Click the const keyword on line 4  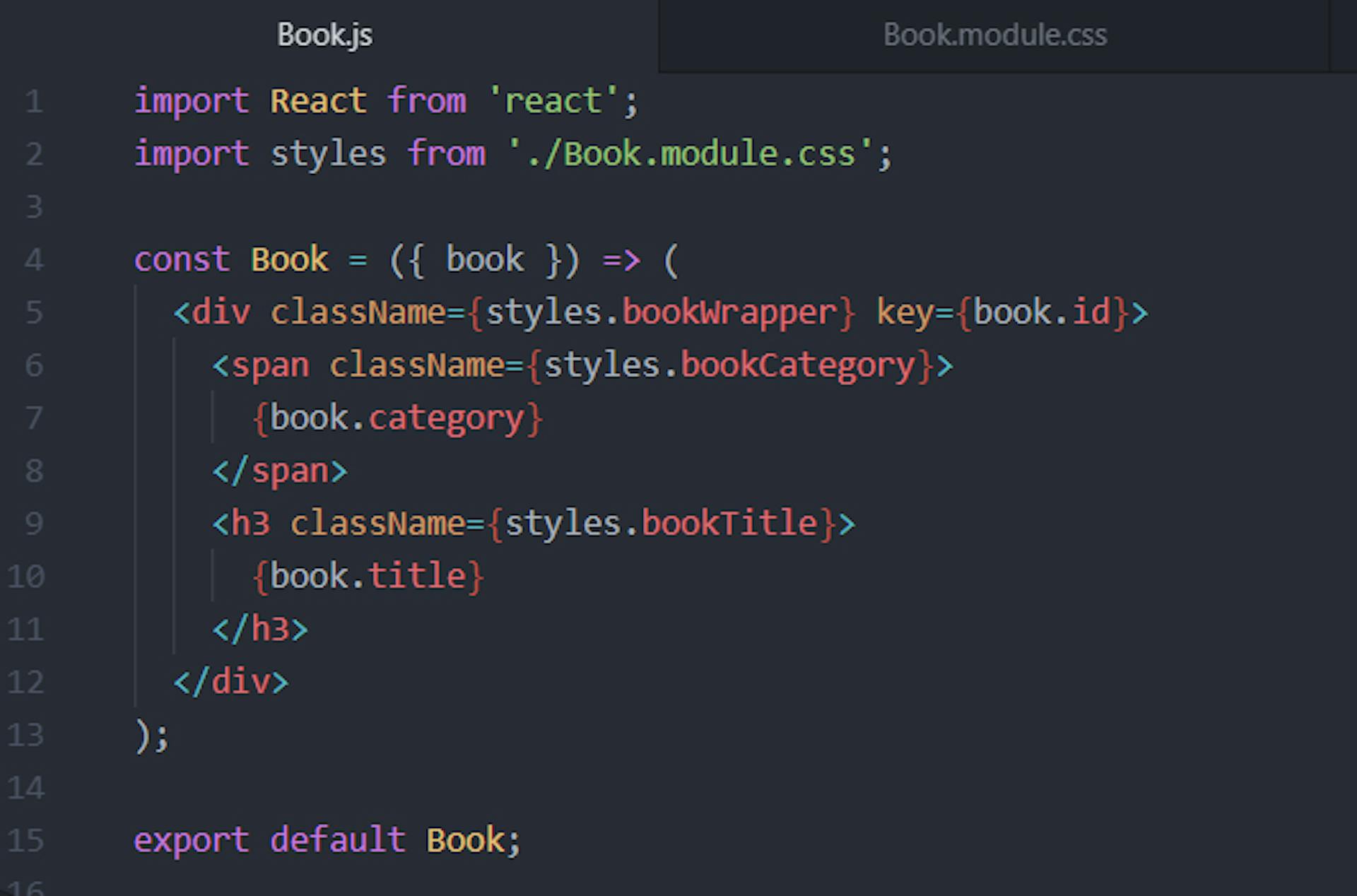pyautogui.click(x=182, y=260)
